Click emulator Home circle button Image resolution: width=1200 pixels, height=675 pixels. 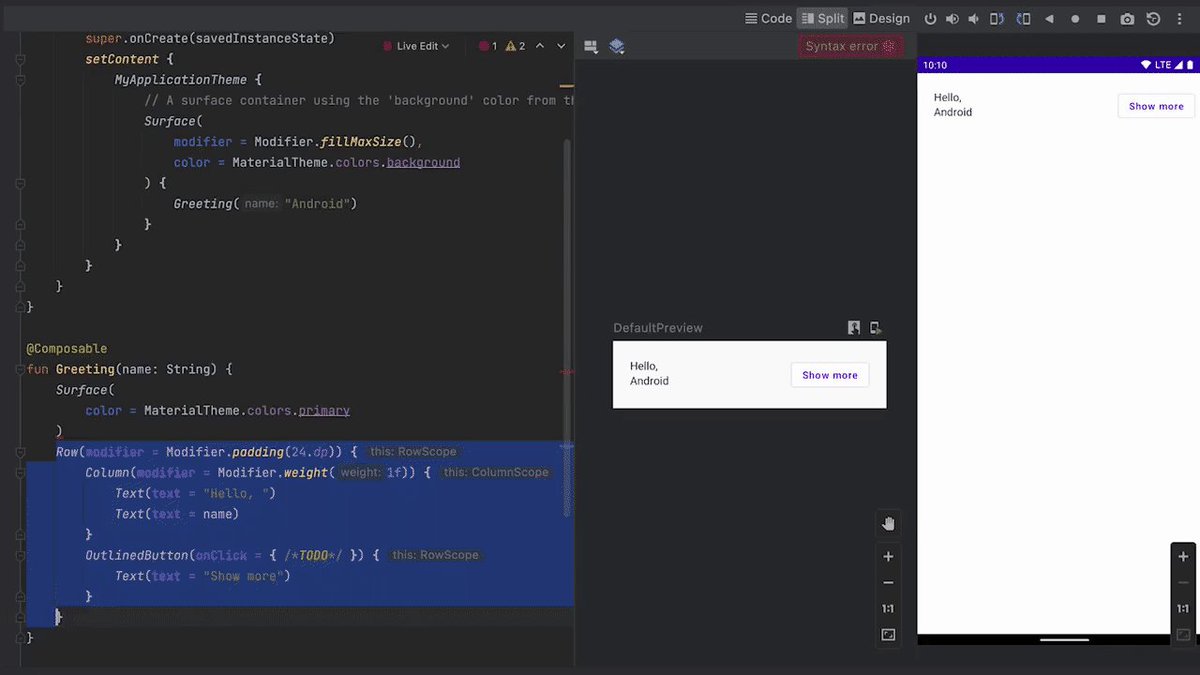1075,19
